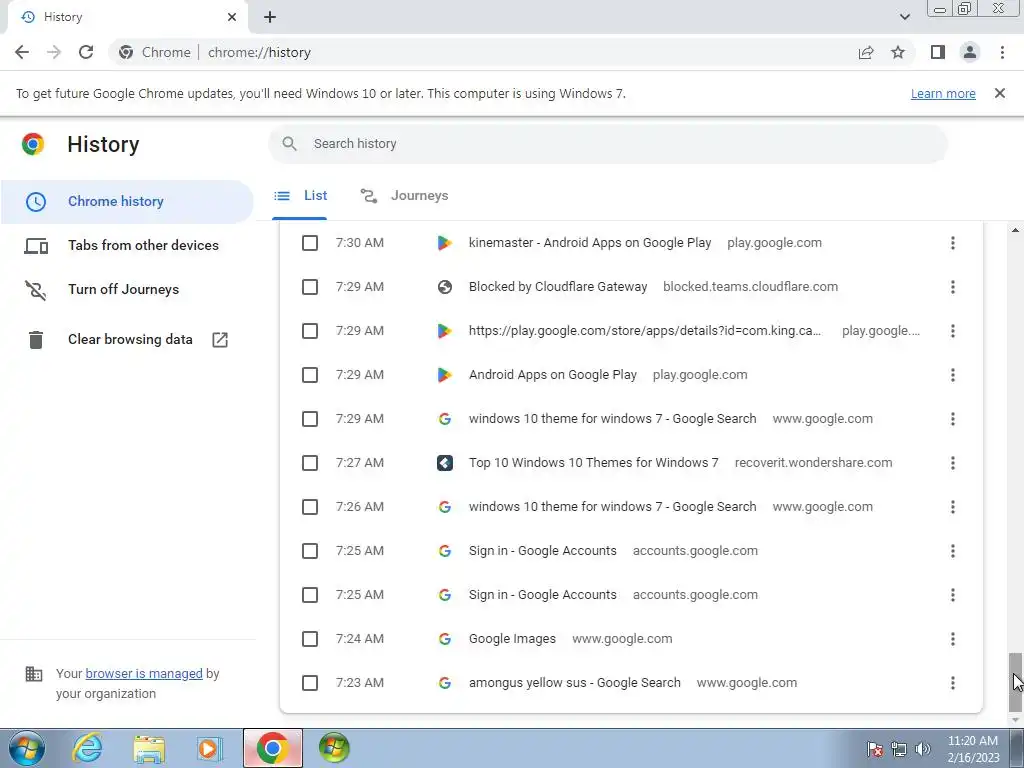This screenshot has width=1024, height=768.
Task: Click the Google favicon on Google Images row
Action: [445, 639]
